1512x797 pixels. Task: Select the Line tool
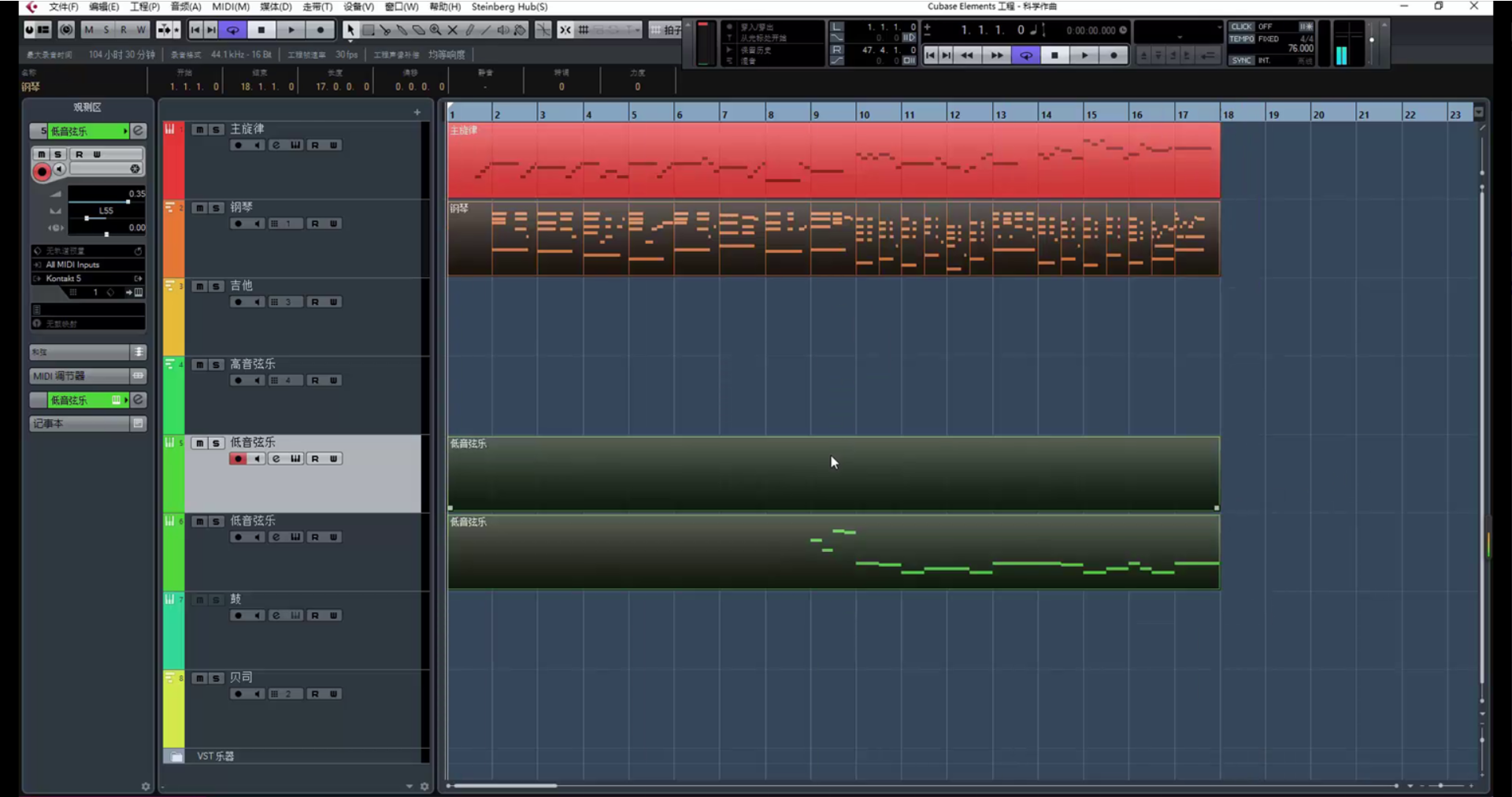click(x=487, y=30)
